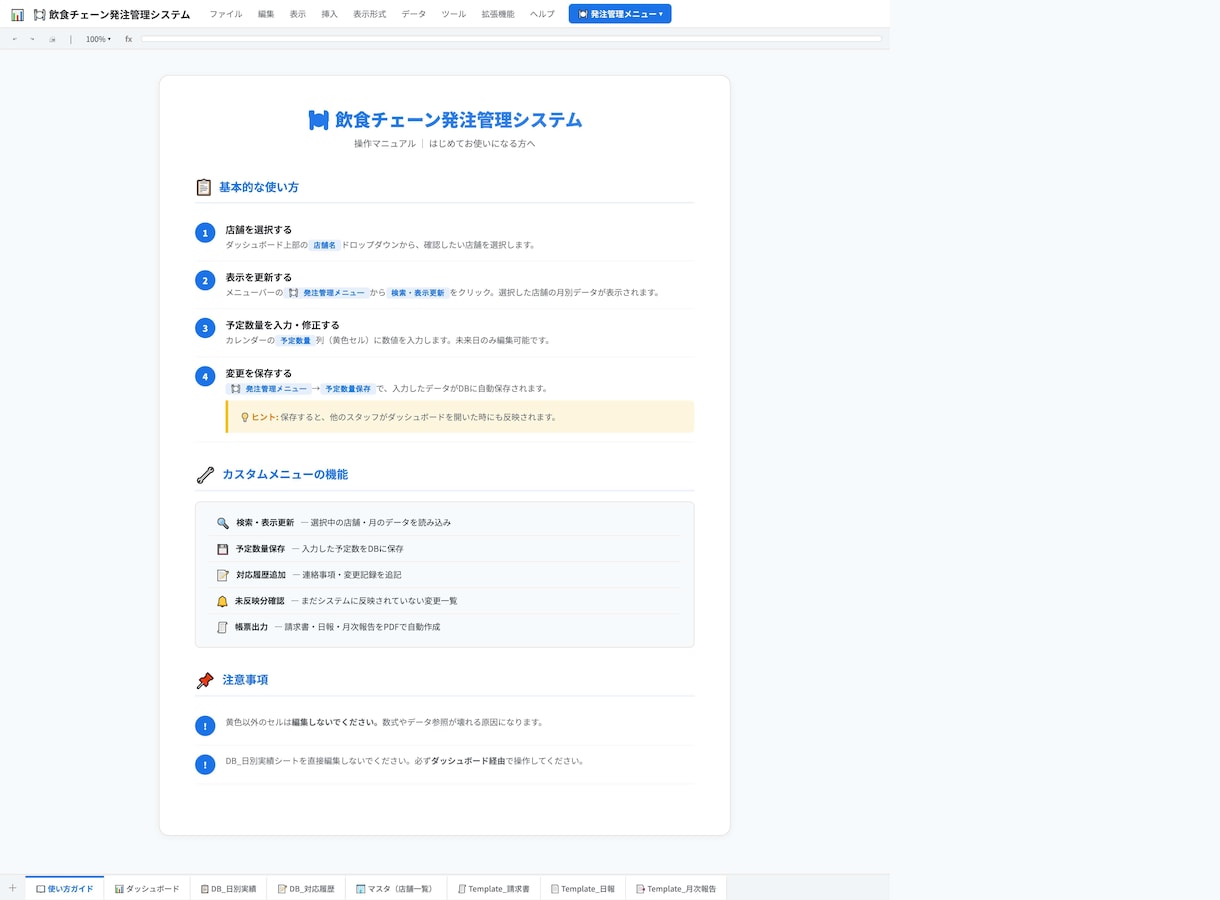The image size is (1220, 900).
Task: Click the 基本的な使い方 section heading
Action: pyautogui.click(x=259, y=187)
